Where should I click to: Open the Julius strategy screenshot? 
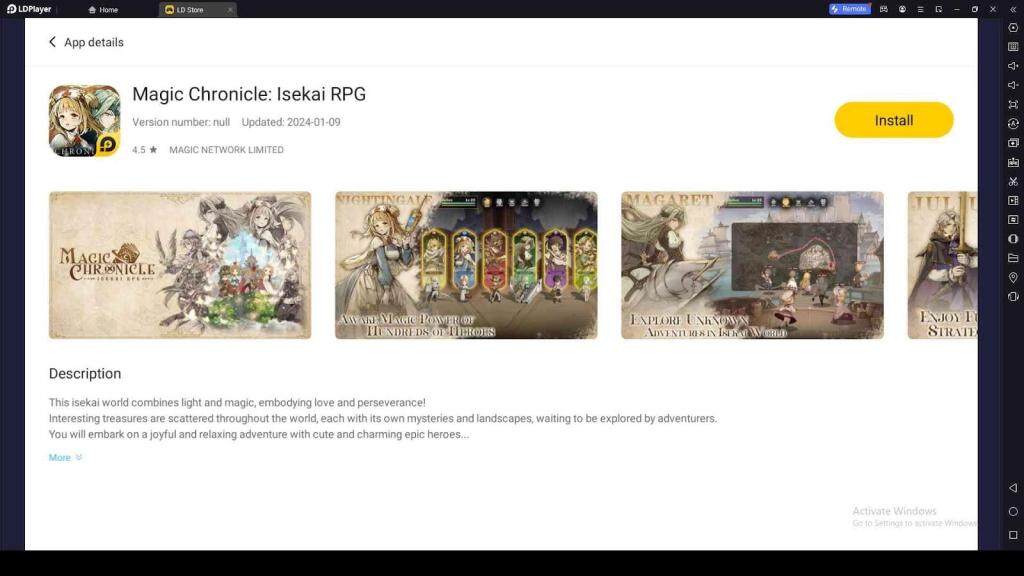tap(942, 265)
